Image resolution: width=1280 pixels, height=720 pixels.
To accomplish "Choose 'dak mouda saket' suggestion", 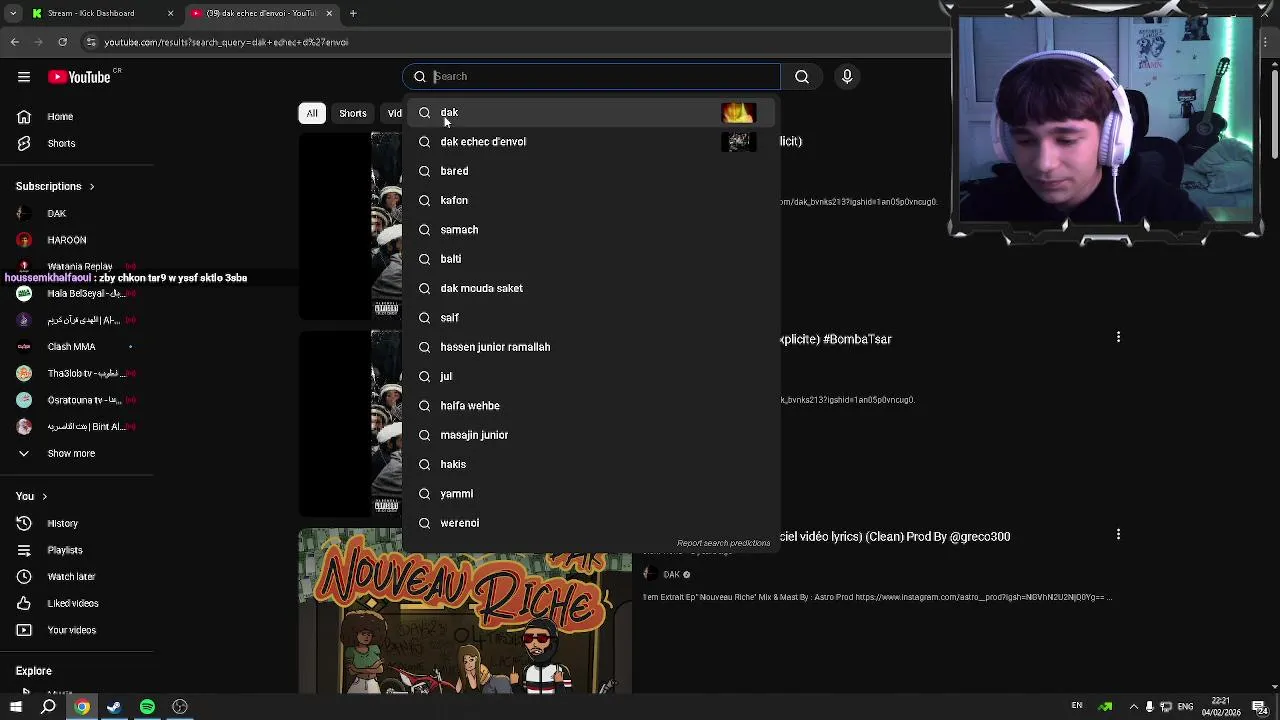I will click(590, 288).
